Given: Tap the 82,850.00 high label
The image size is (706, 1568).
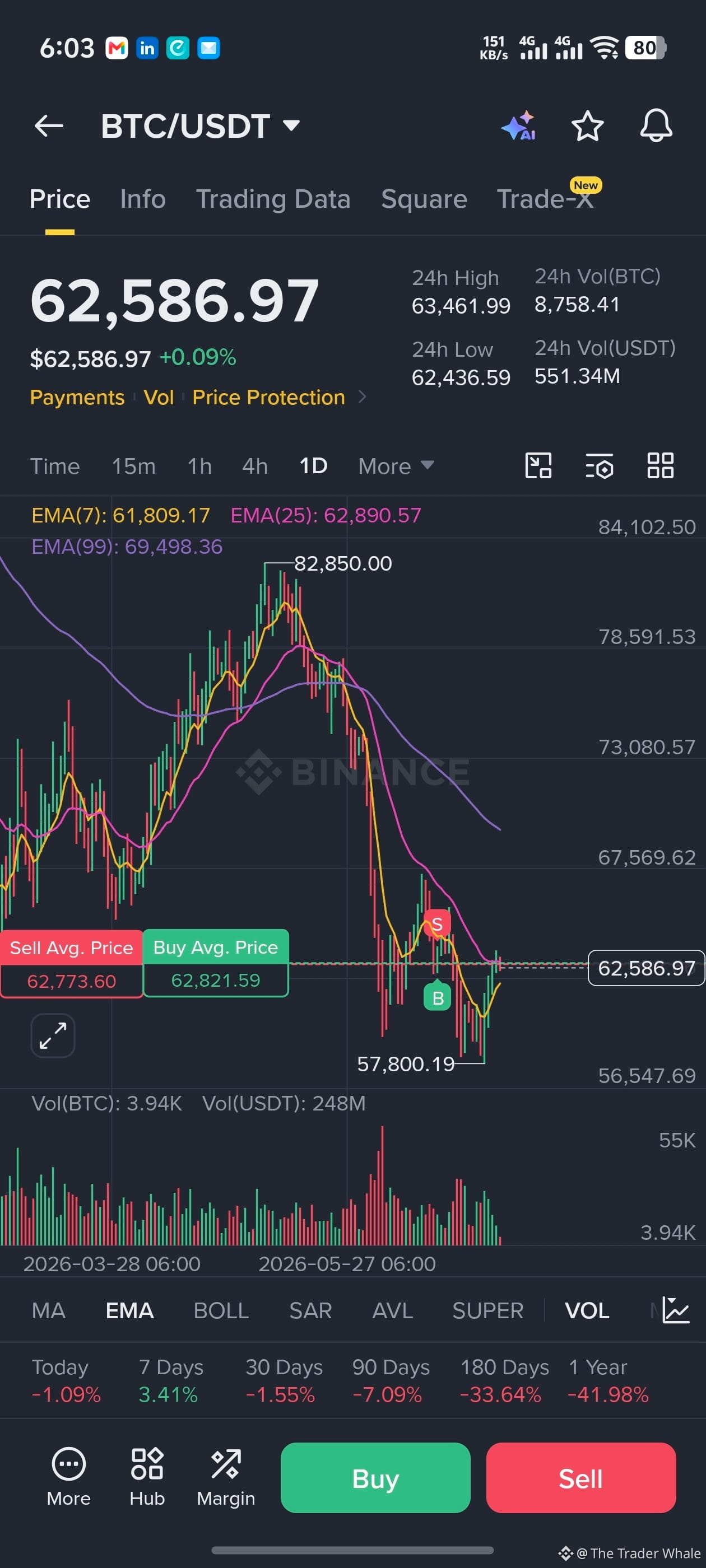Looking at the screenshot, I should pos(343,563).
